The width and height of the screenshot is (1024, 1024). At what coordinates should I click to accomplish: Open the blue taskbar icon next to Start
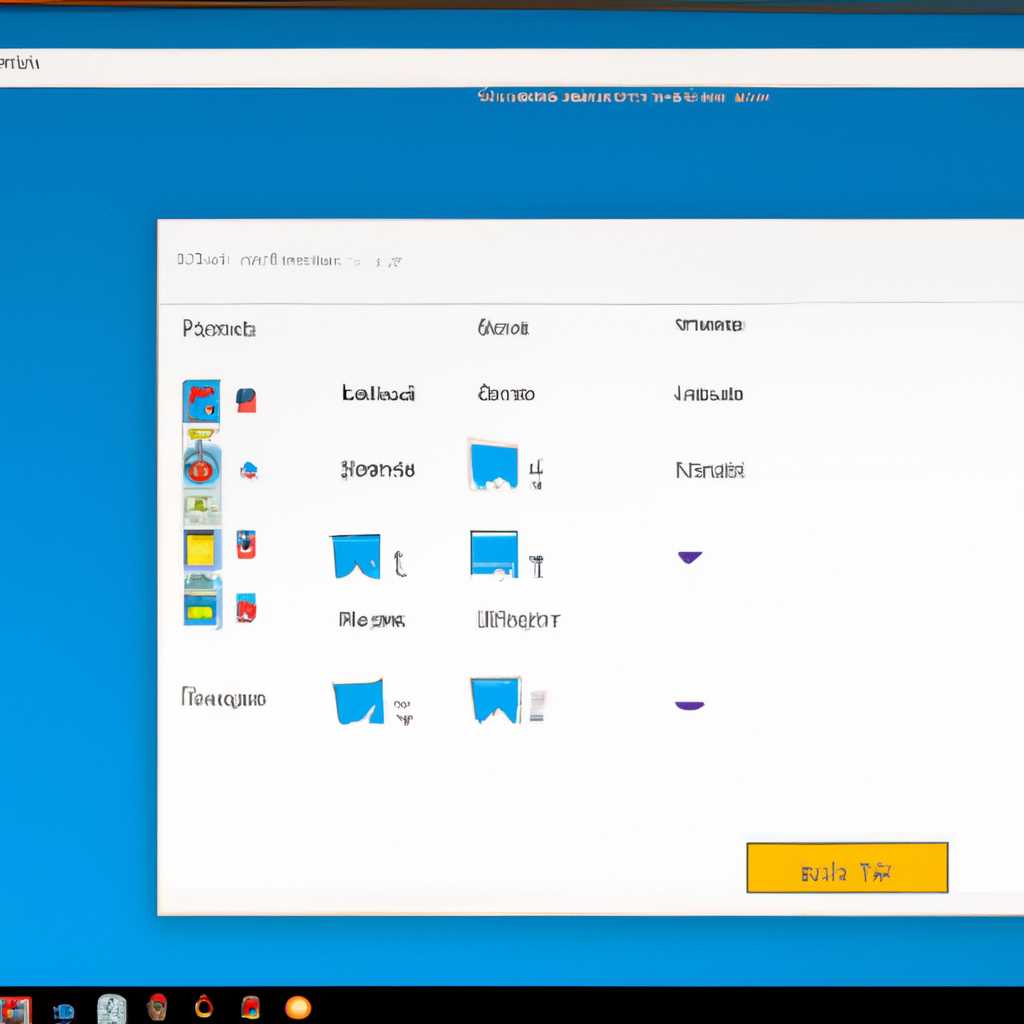click(x=63, y=1011)
